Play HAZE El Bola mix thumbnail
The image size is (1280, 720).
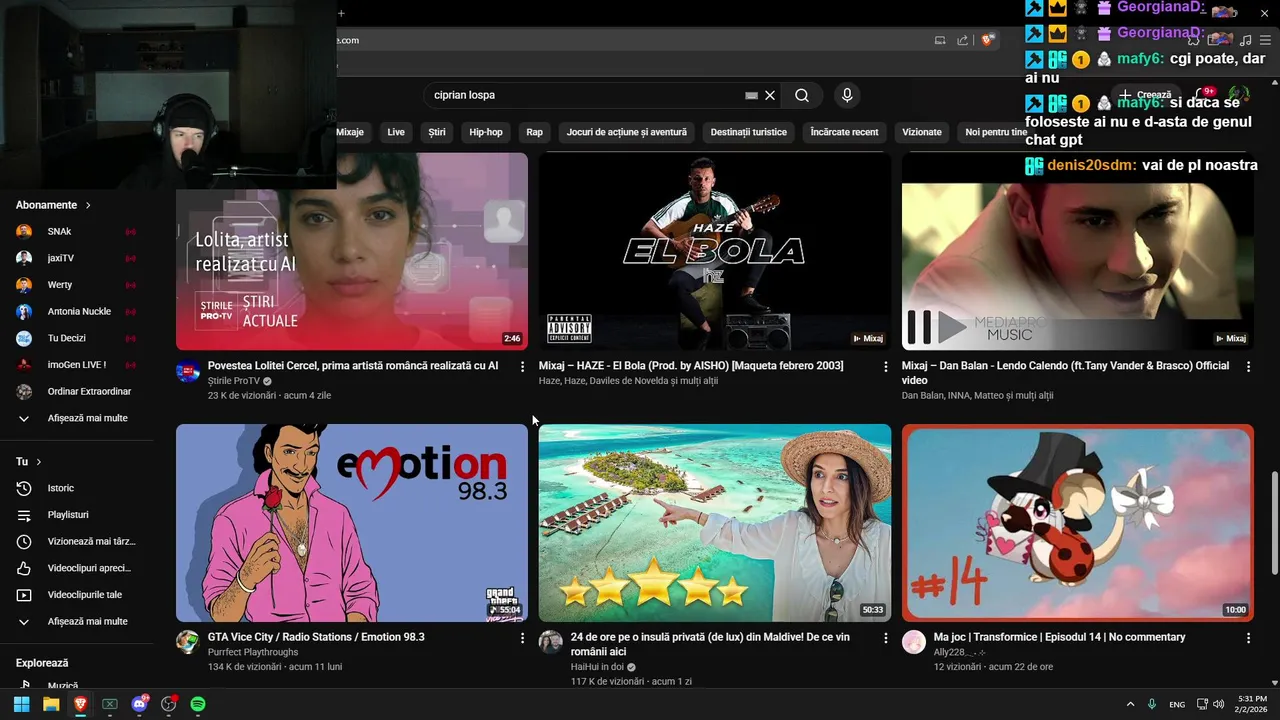pos(715,251)
